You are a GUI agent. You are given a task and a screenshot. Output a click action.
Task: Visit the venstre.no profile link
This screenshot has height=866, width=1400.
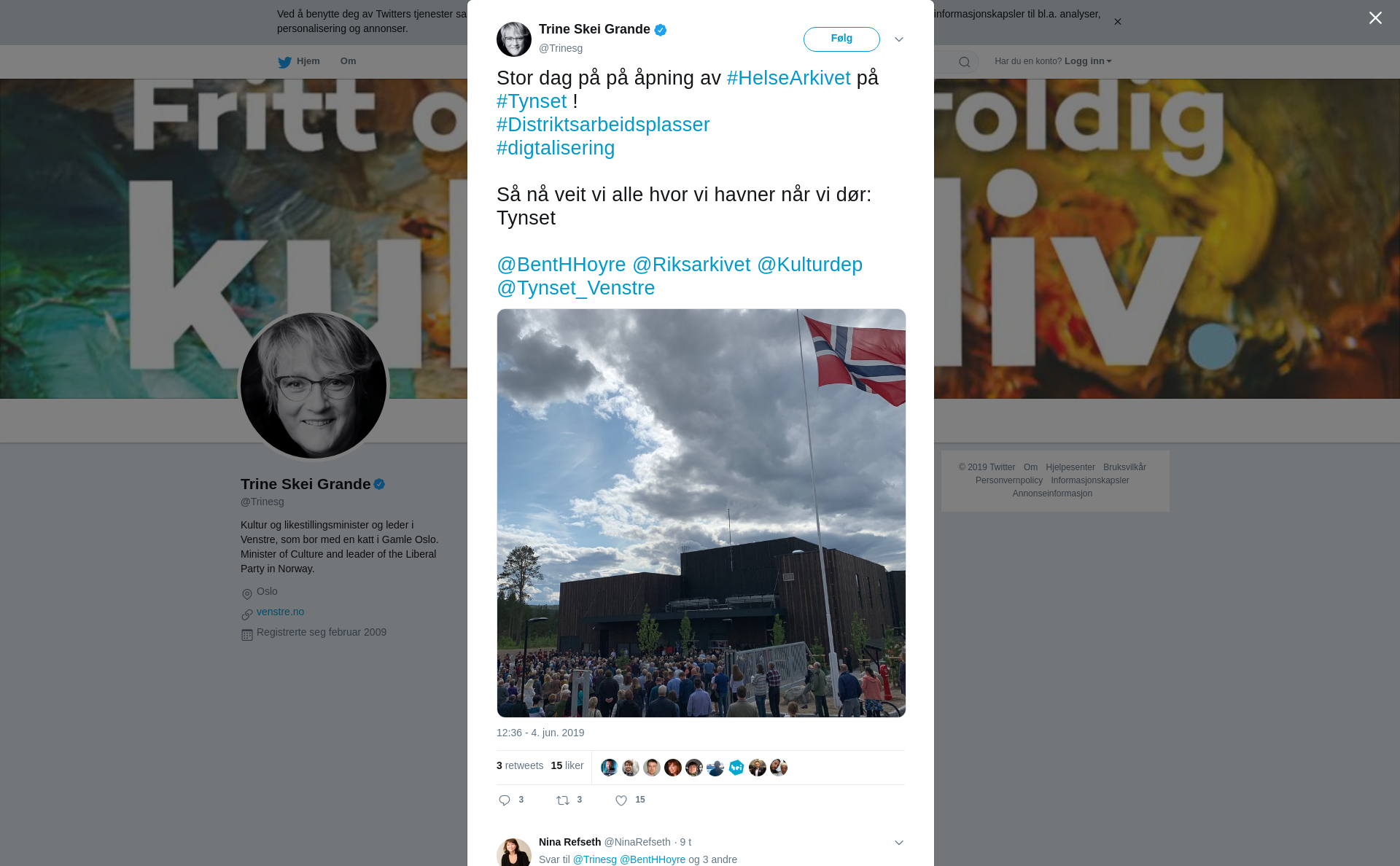tap(280, 612)
